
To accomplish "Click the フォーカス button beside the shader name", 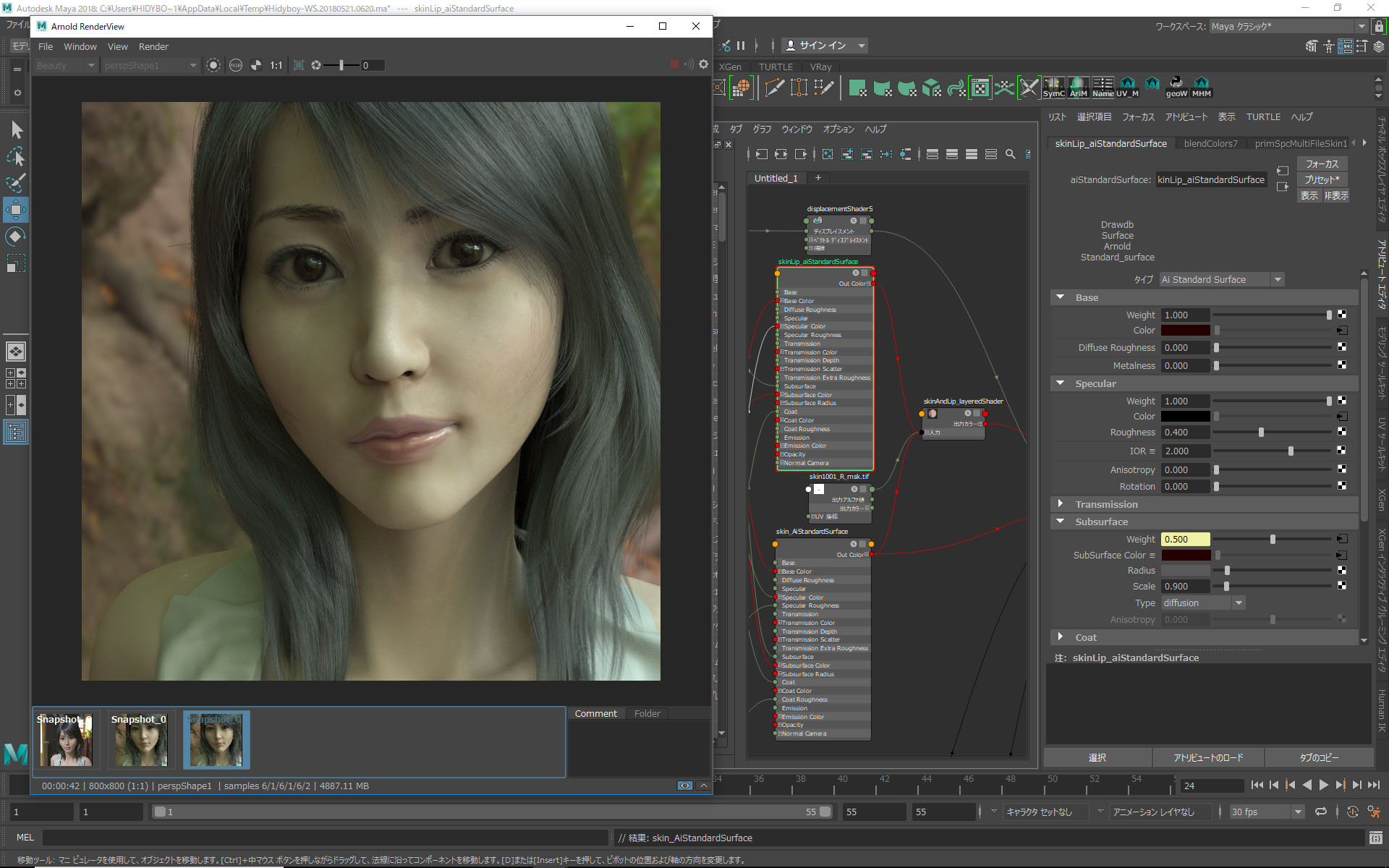I will tap(1322, 164).
